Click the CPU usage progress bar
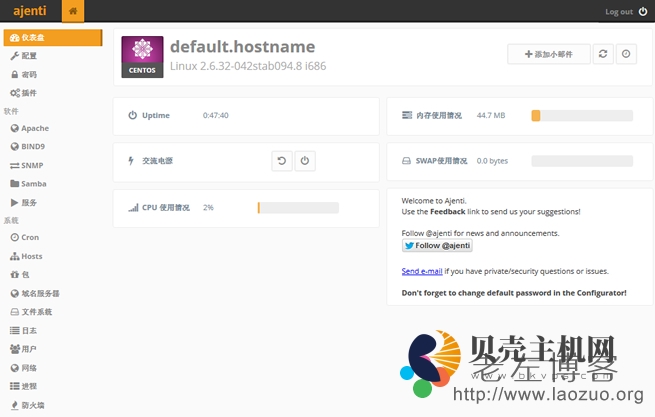This screenshot has height=417, width=655. 298,208
